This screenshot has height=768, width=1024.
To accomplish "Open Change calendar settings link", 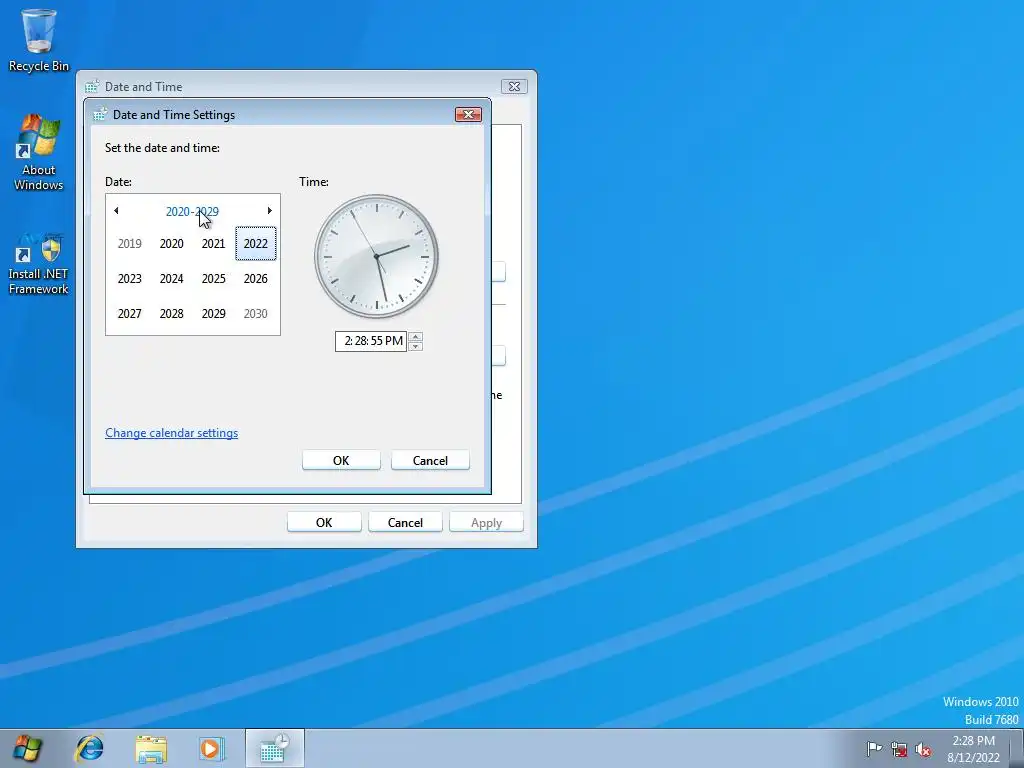I will (x=172, y=433).
